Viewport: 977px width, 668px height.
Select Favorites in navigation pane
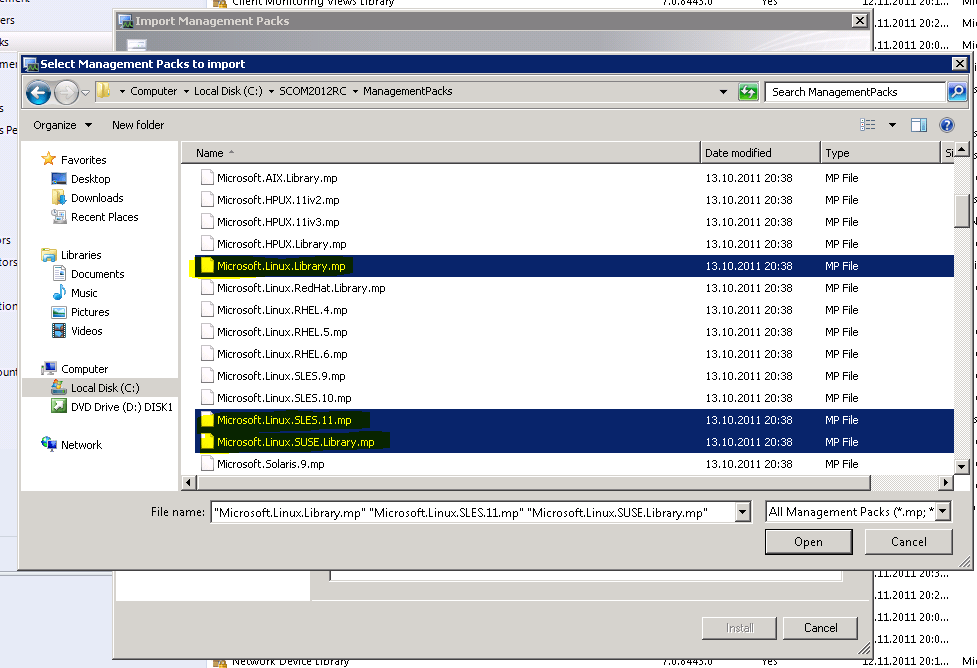(74, 160)
